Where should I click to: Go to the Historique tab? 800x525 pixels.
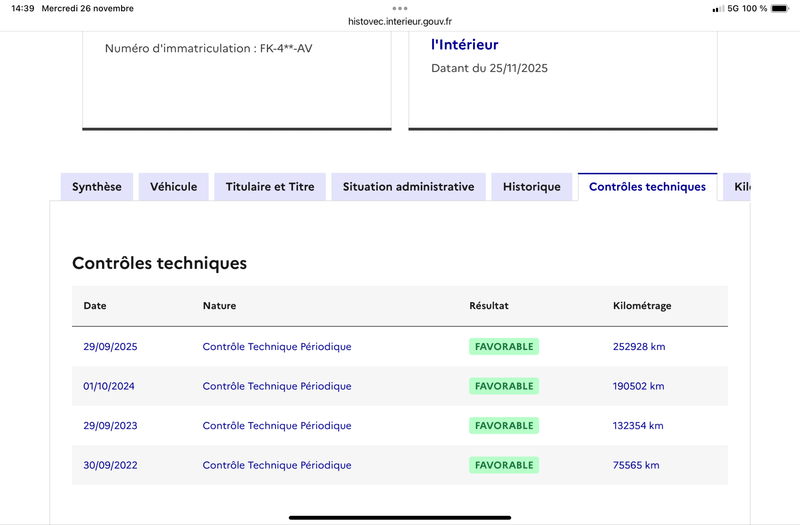532,187
